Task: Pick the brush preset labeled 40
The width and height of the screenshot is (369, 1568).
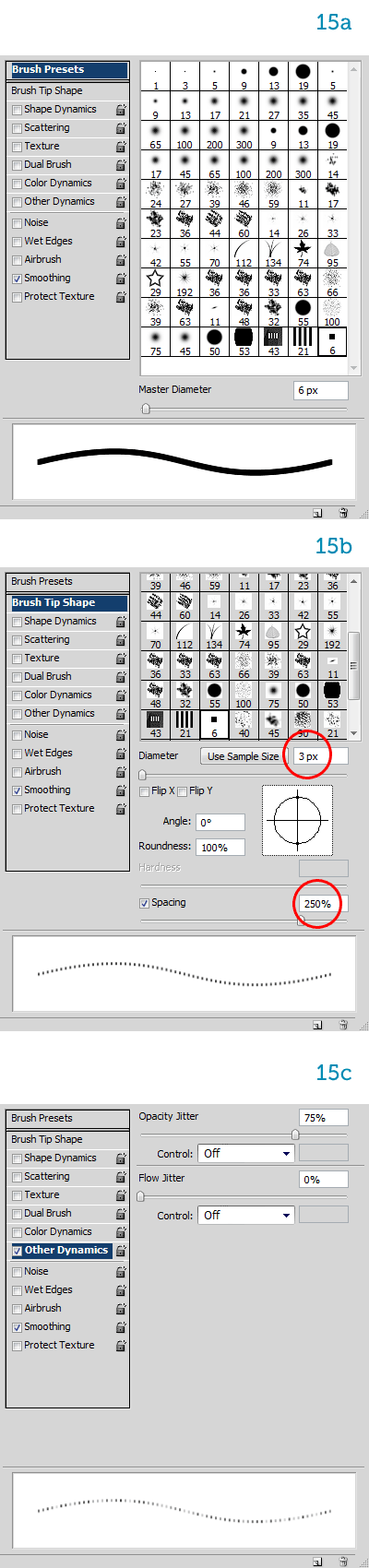Action: (x=244, y=724)
